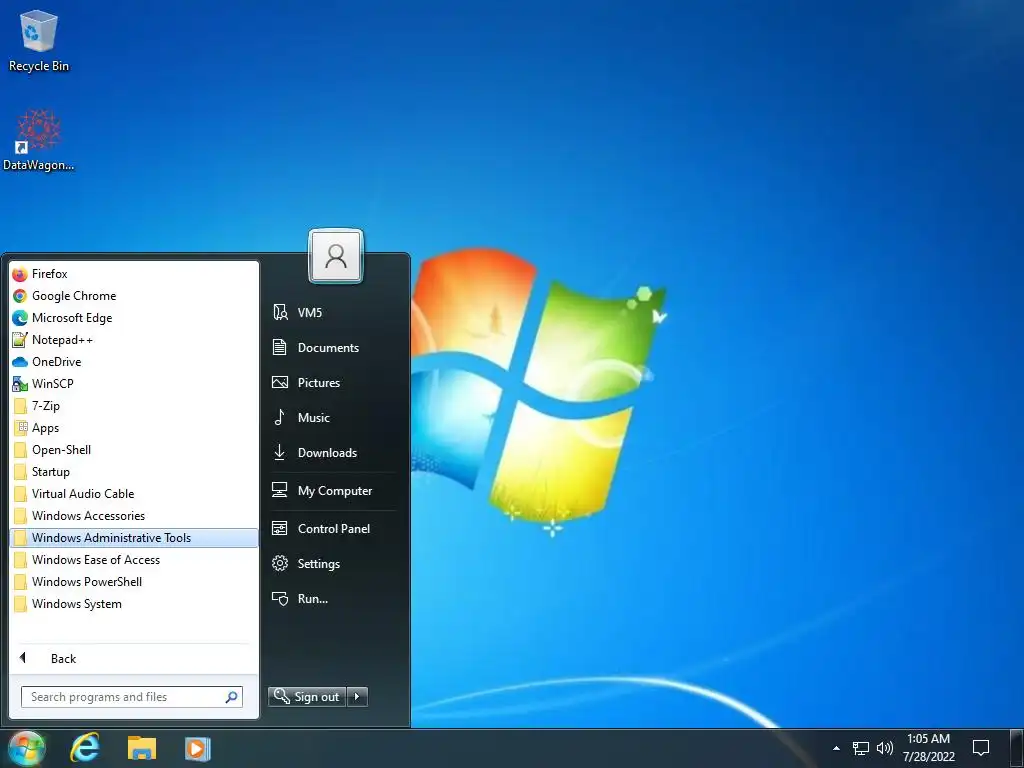Image resolution: width=1024 pixels, height=768 pixels.
Task: Open the notification center icon
Action: tap(981, 748)
